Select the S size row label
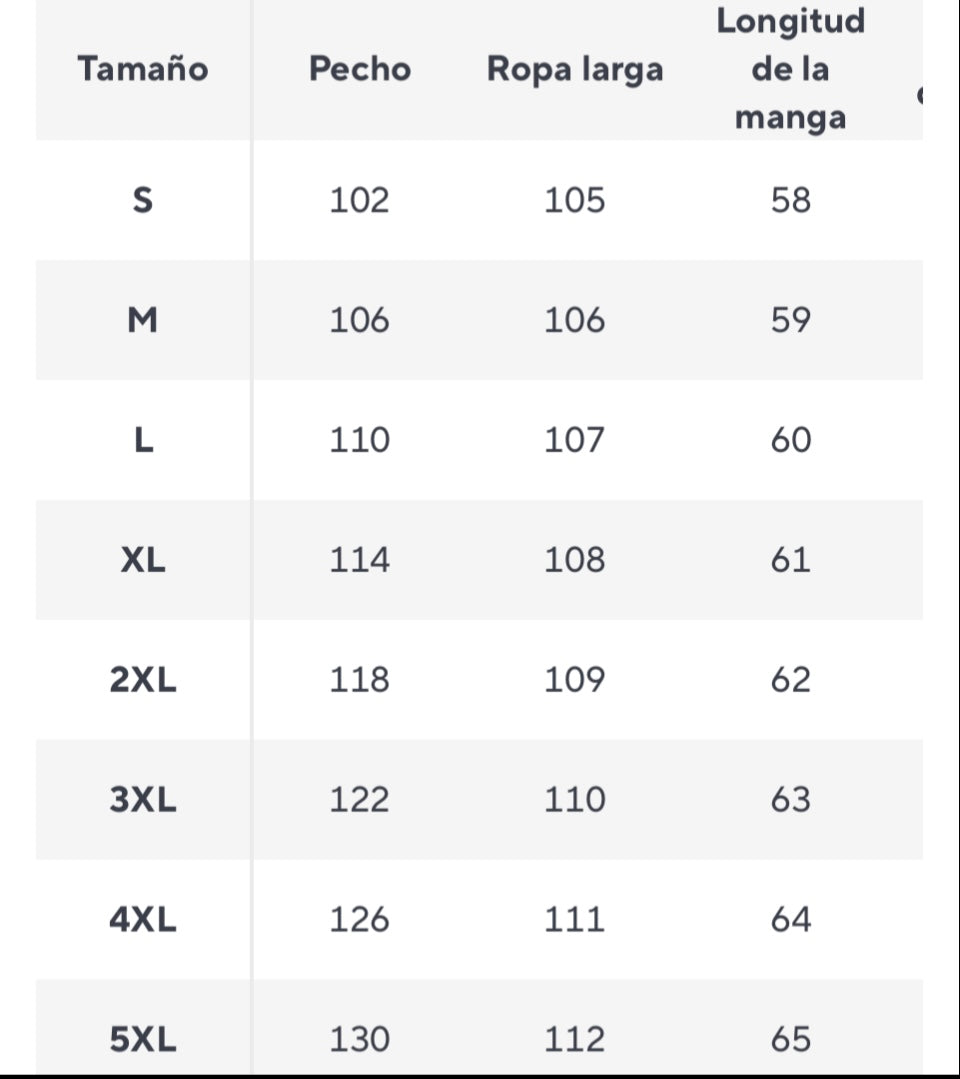The height and width of the screenshot is (1079, 960). (143, 201)
